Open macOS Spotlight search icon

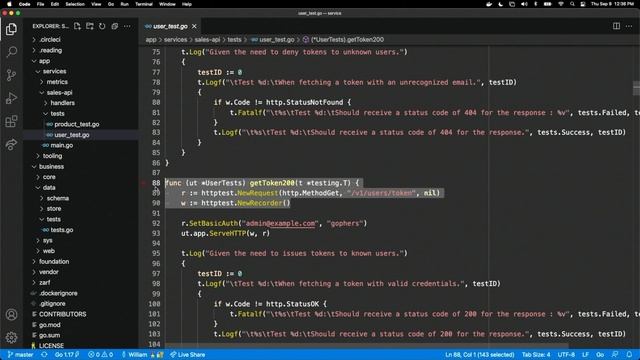(572, 4)
